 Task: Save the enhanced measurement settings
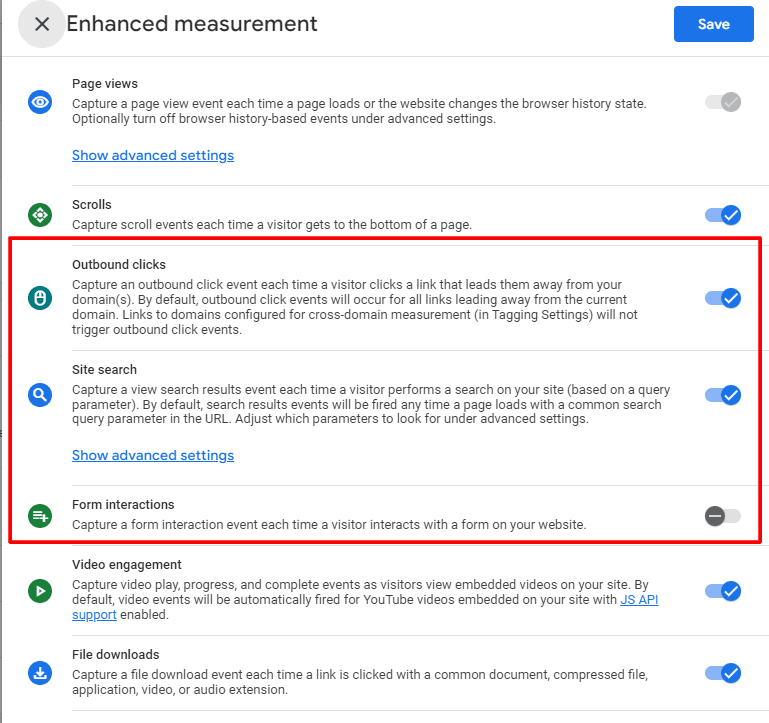tap(713, 24)
